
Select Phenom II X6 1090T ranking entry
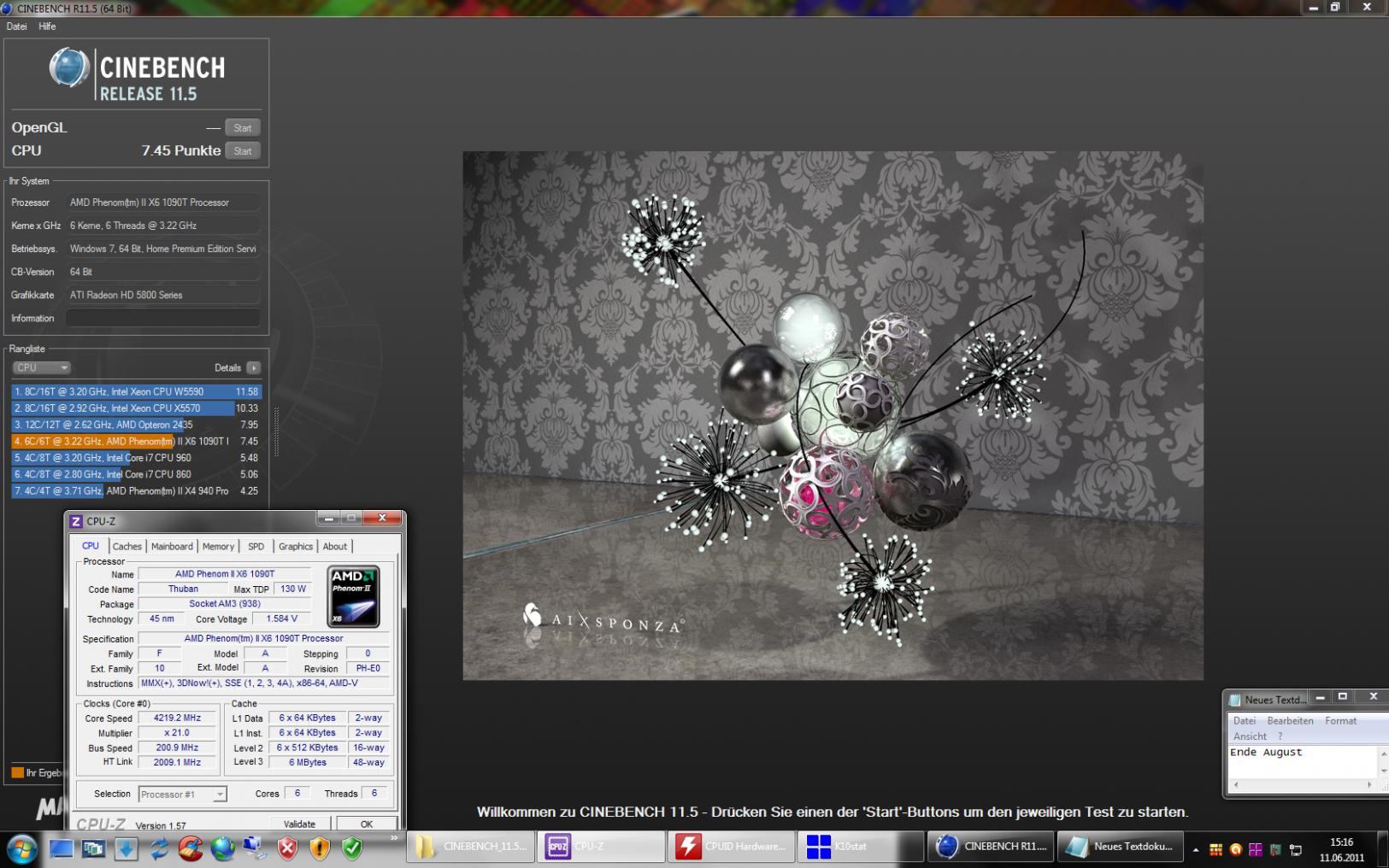click(x=137, y=441)
